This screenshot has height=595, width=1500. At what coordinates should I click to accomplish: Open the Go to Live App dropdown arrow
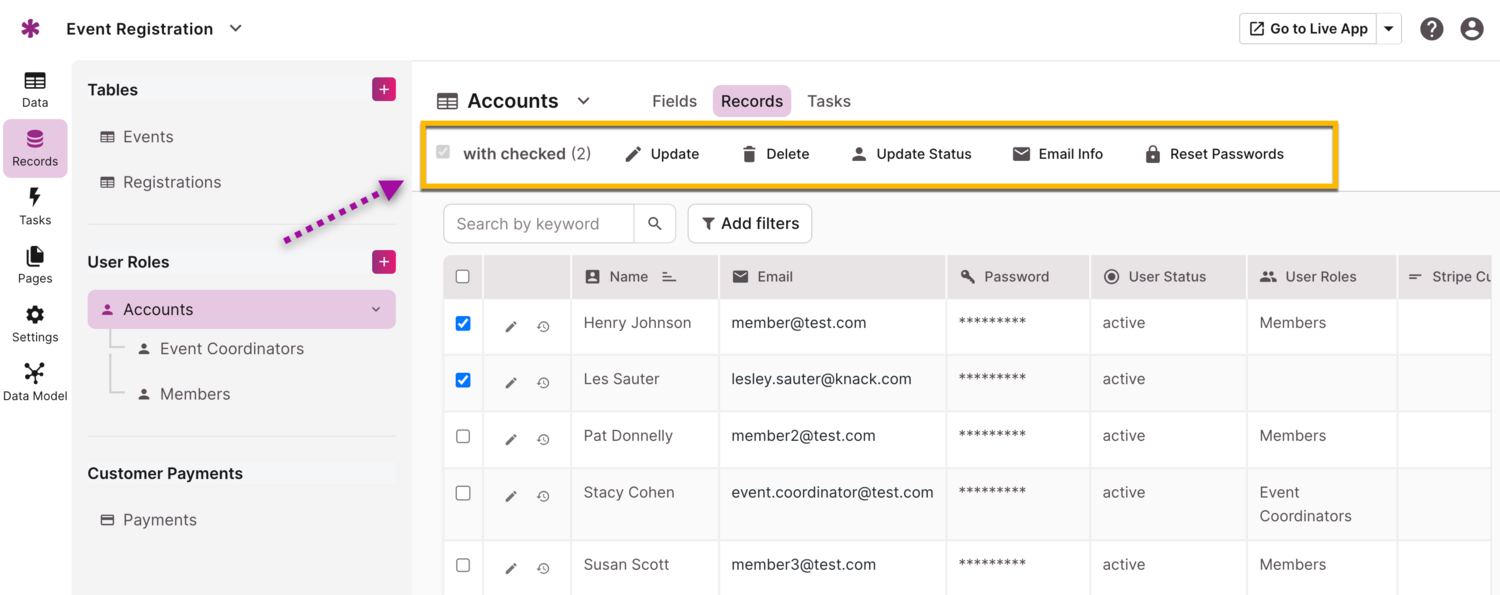click(1389, 29)
